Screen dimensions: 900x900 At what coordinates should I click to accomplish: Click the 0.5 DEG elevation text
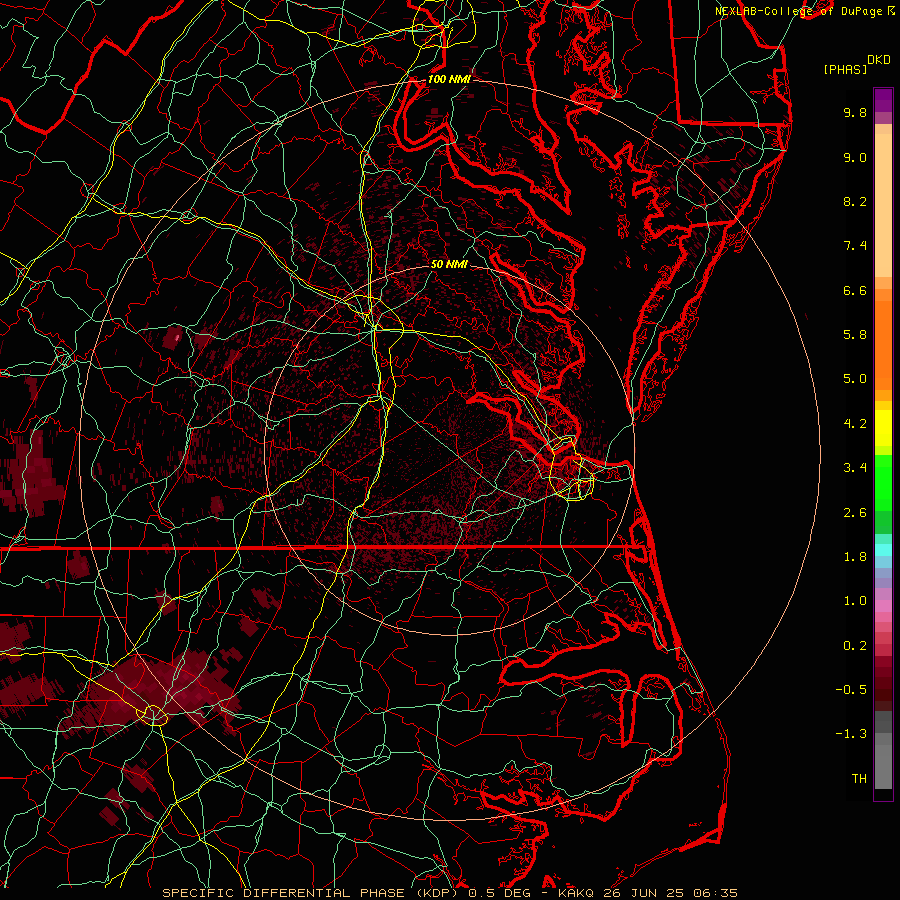tap(499, 893)
